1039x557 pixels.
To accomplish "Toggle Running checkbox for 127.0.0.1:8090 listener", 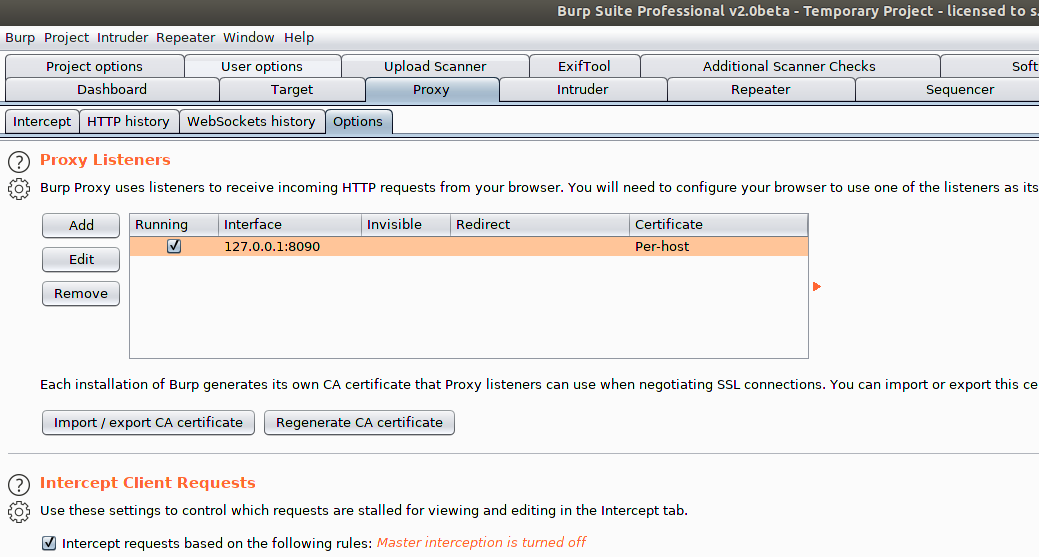I will [x=174, y=246].
